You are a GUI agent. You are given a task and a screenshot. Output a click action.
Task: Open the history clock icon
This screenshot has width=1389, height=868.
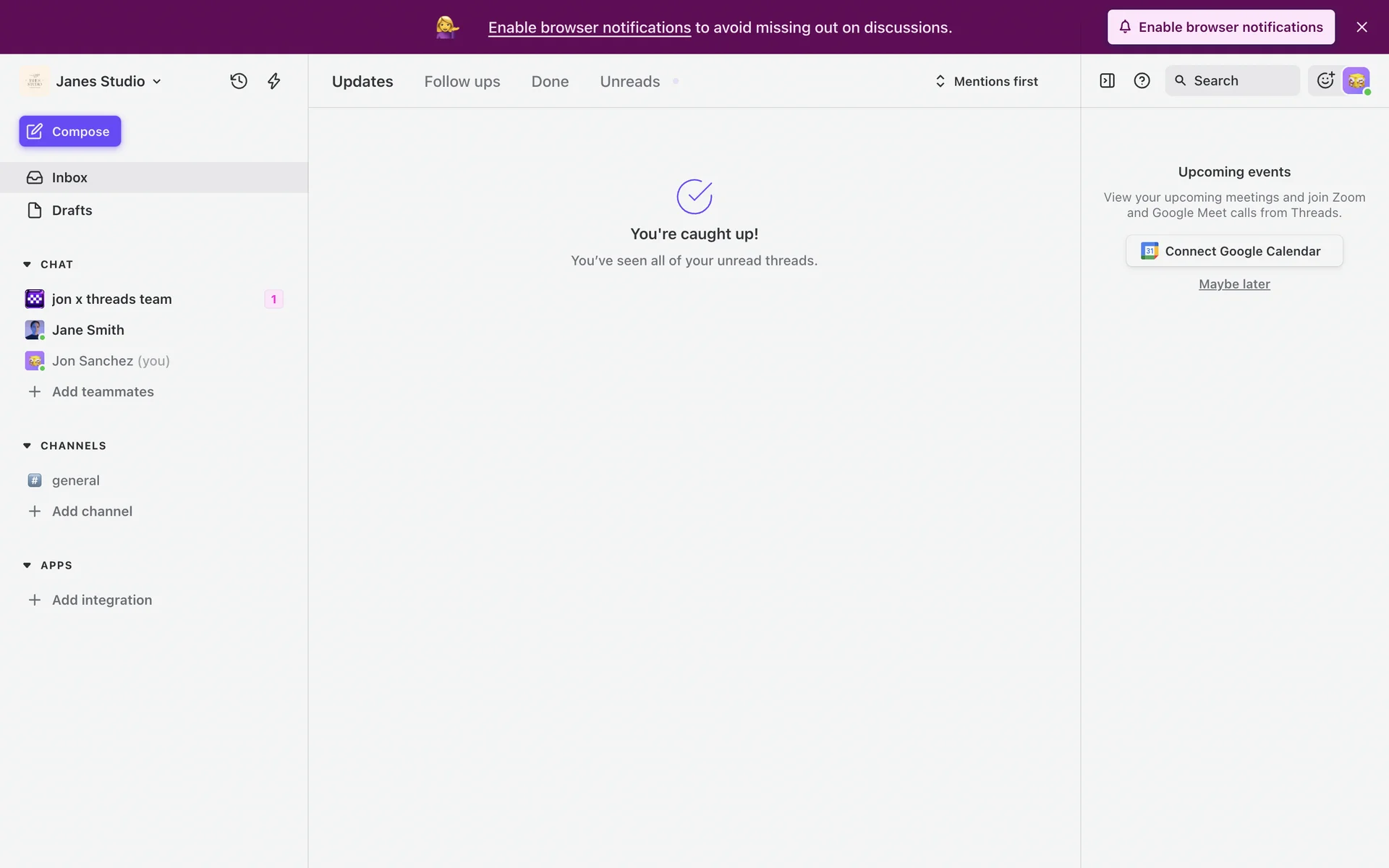point(239,81)
